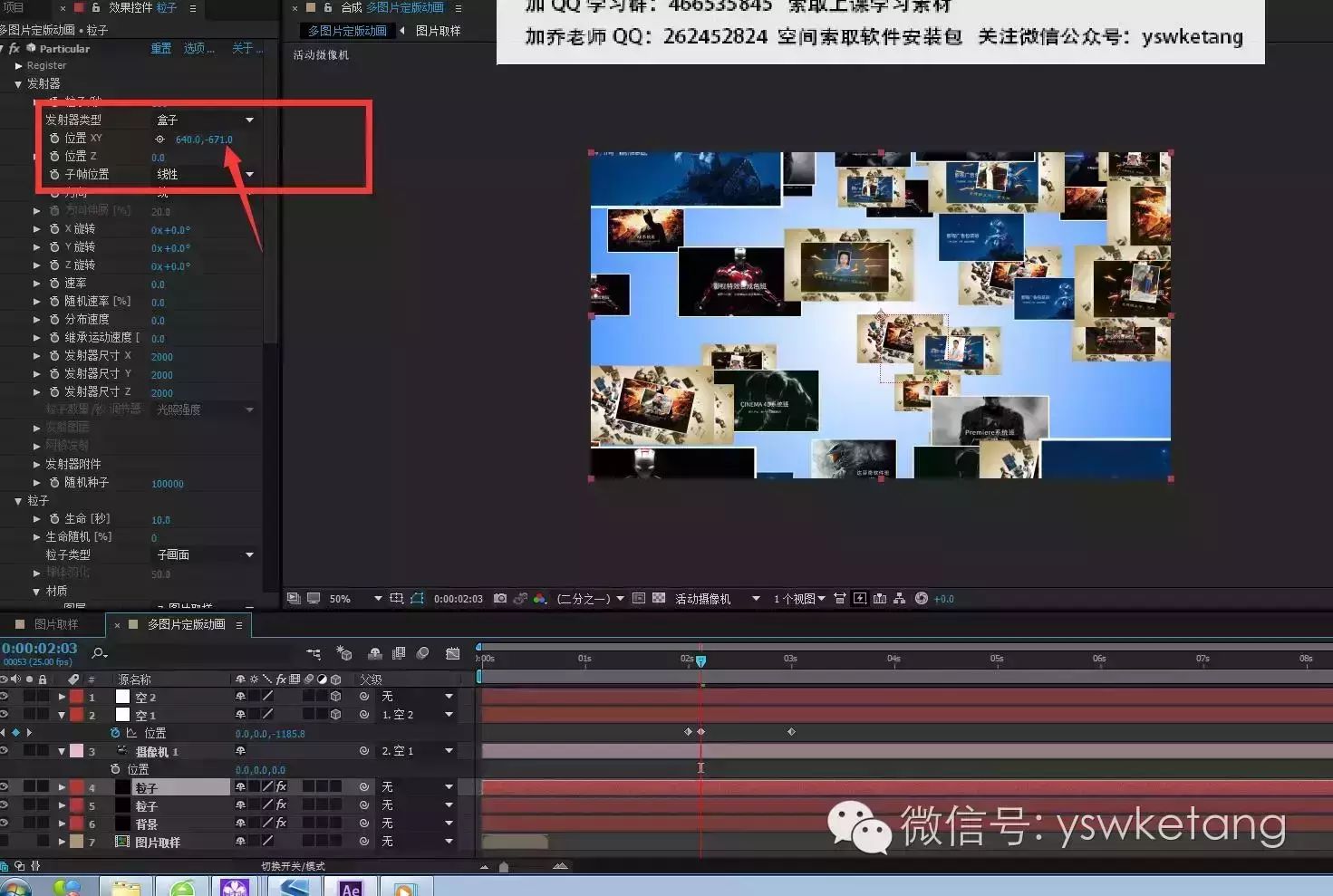1333x896 pixels.
Task: Click the composition mini-flowchart icon in timeline
Action: 314,652
